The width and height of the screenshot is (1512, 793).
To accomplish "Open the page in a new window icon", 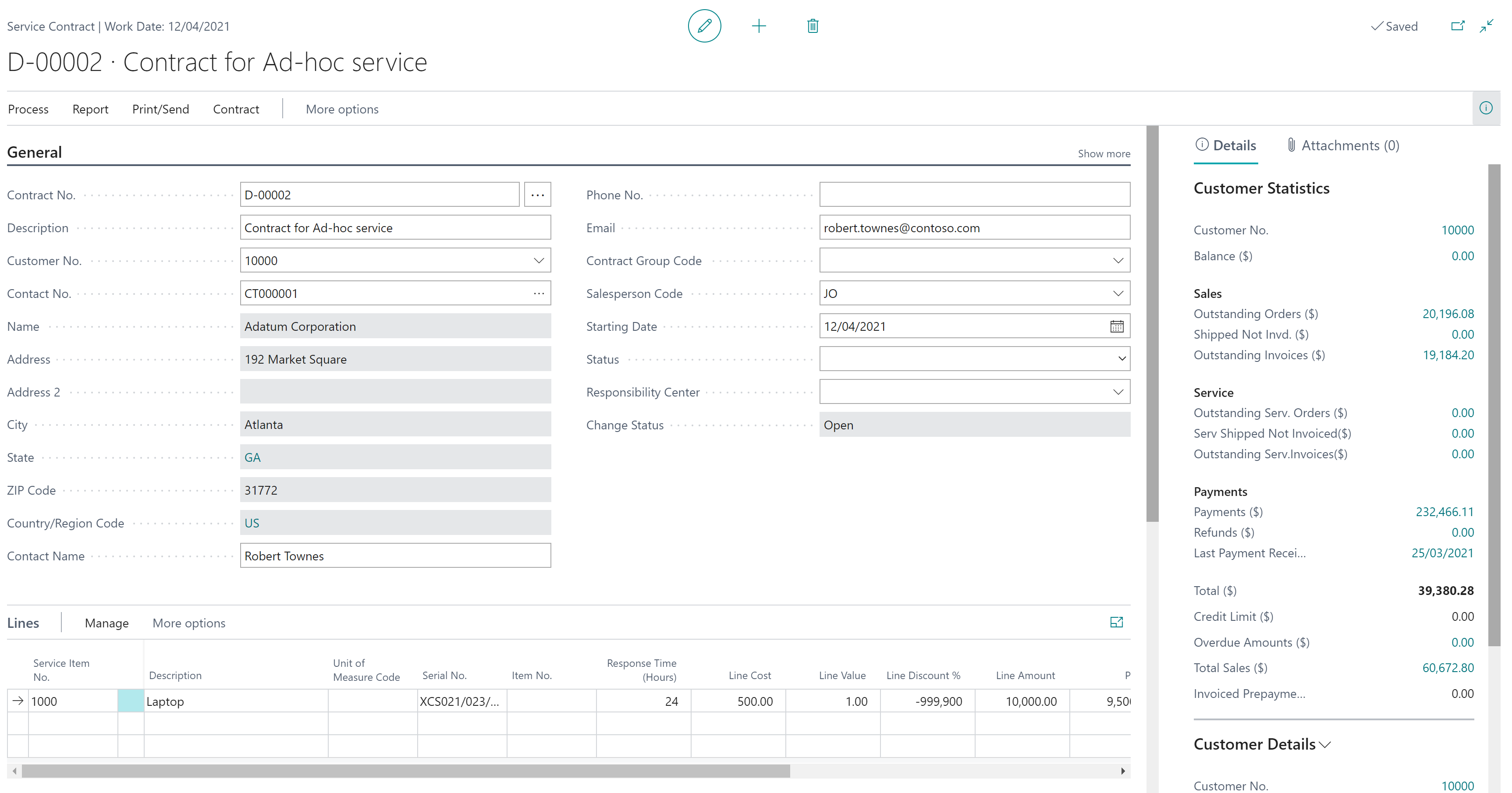I will (1458, 26).
